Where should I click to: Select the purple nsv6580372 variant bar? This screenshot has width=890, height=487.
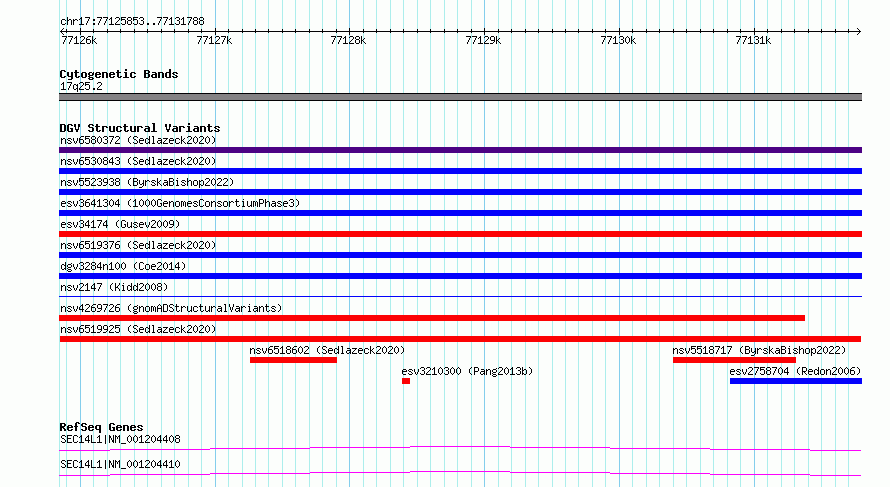coord(460,150)
